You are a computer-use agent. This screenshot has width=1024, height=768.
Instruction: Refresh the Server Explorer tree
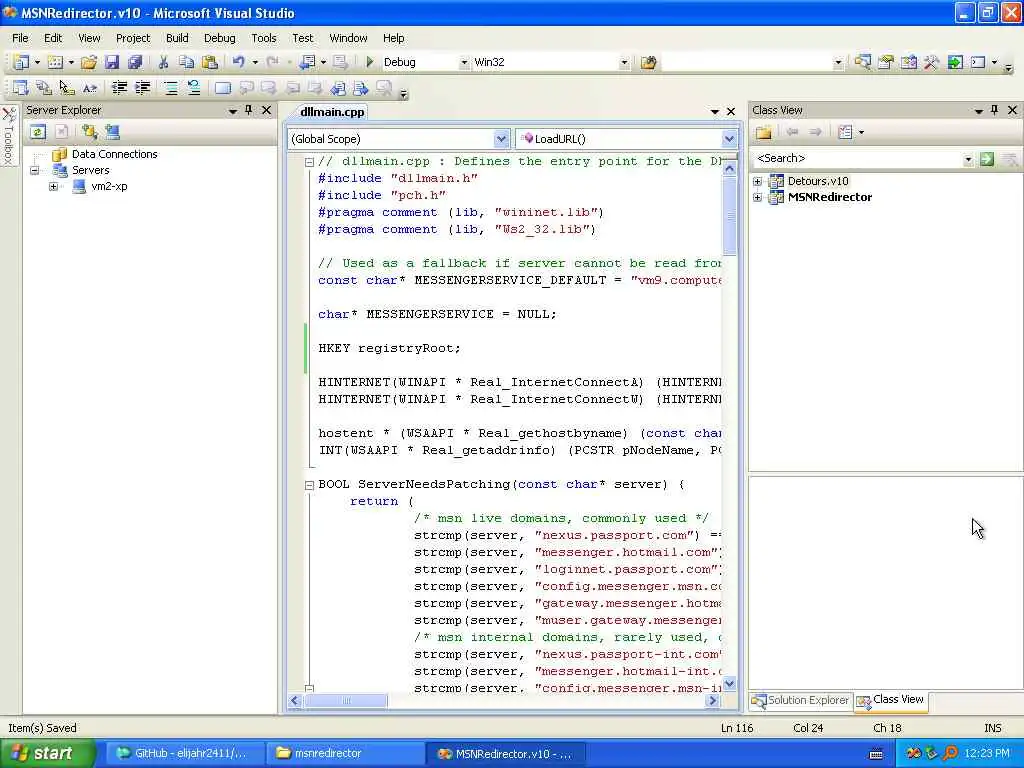(38, 132)
